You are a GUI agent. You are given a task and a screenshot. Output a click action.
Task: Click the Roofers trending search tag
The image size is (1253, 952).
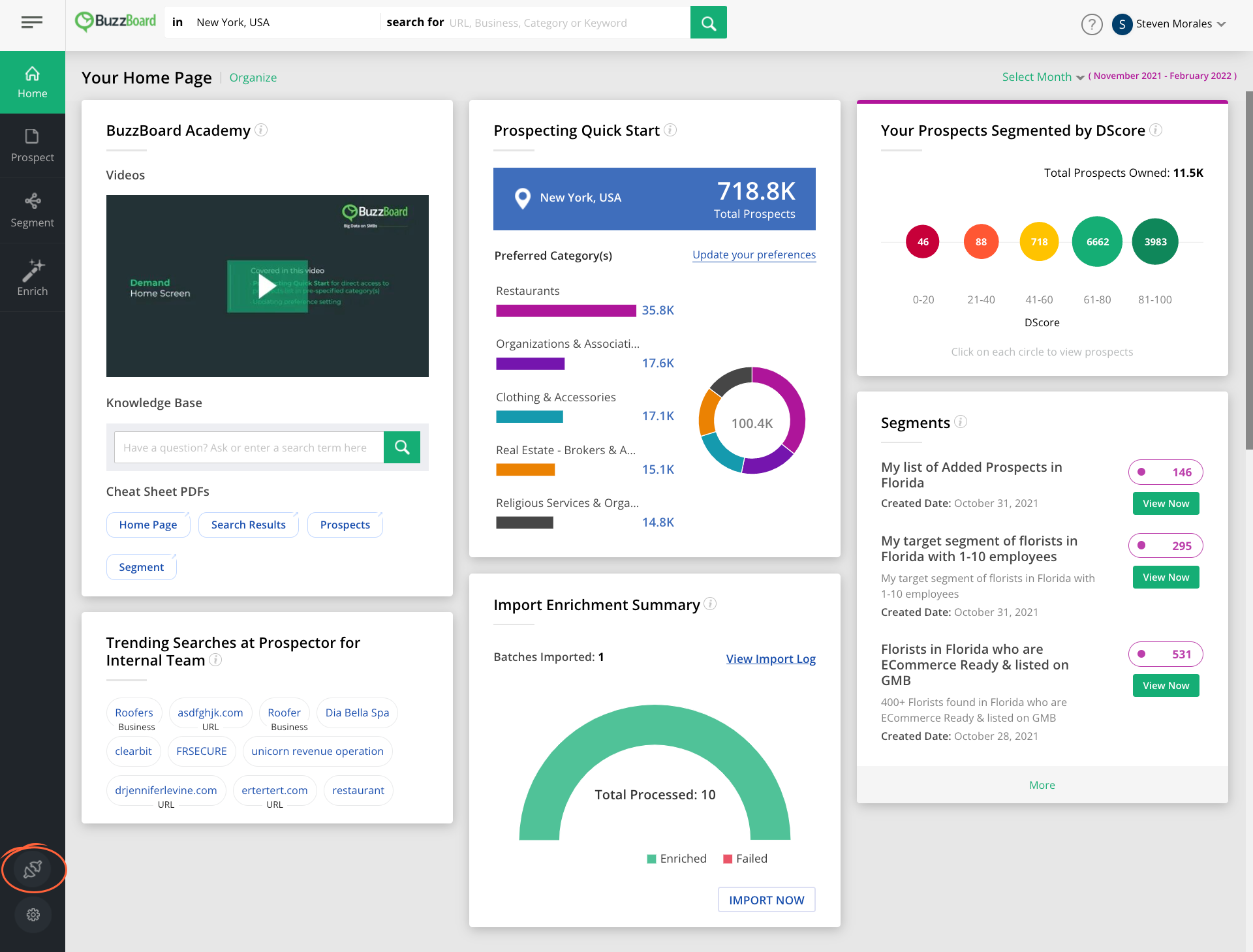tap(134, 713)
